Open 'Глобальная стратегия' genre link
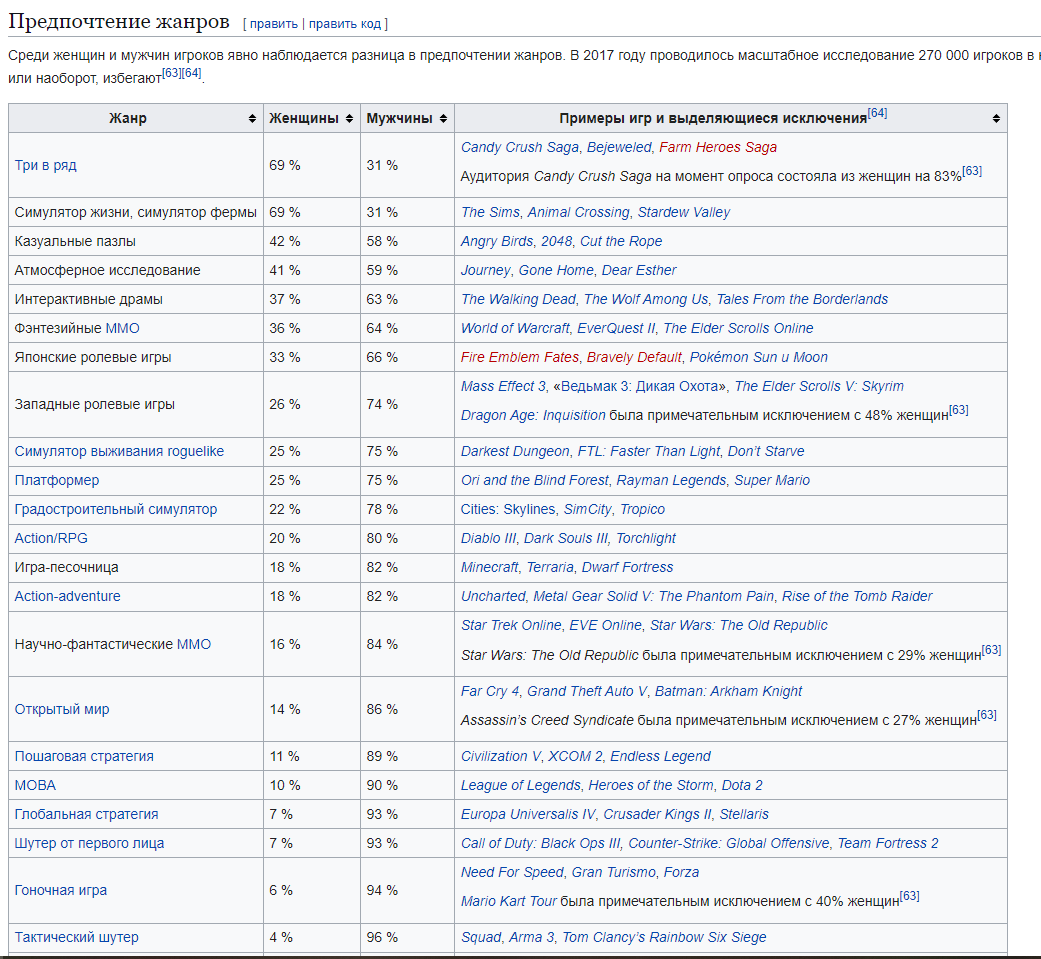 (x=86, y=814)
